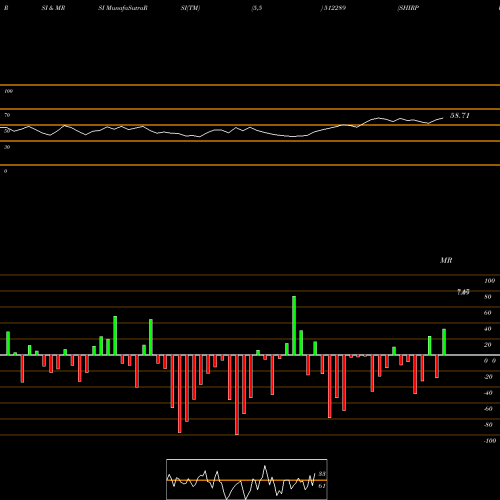Image resolution: width=500 pixels, height=500 pixels.
Task: Click the 'SI(TM)' header label
Action: [x=190, y=8]
